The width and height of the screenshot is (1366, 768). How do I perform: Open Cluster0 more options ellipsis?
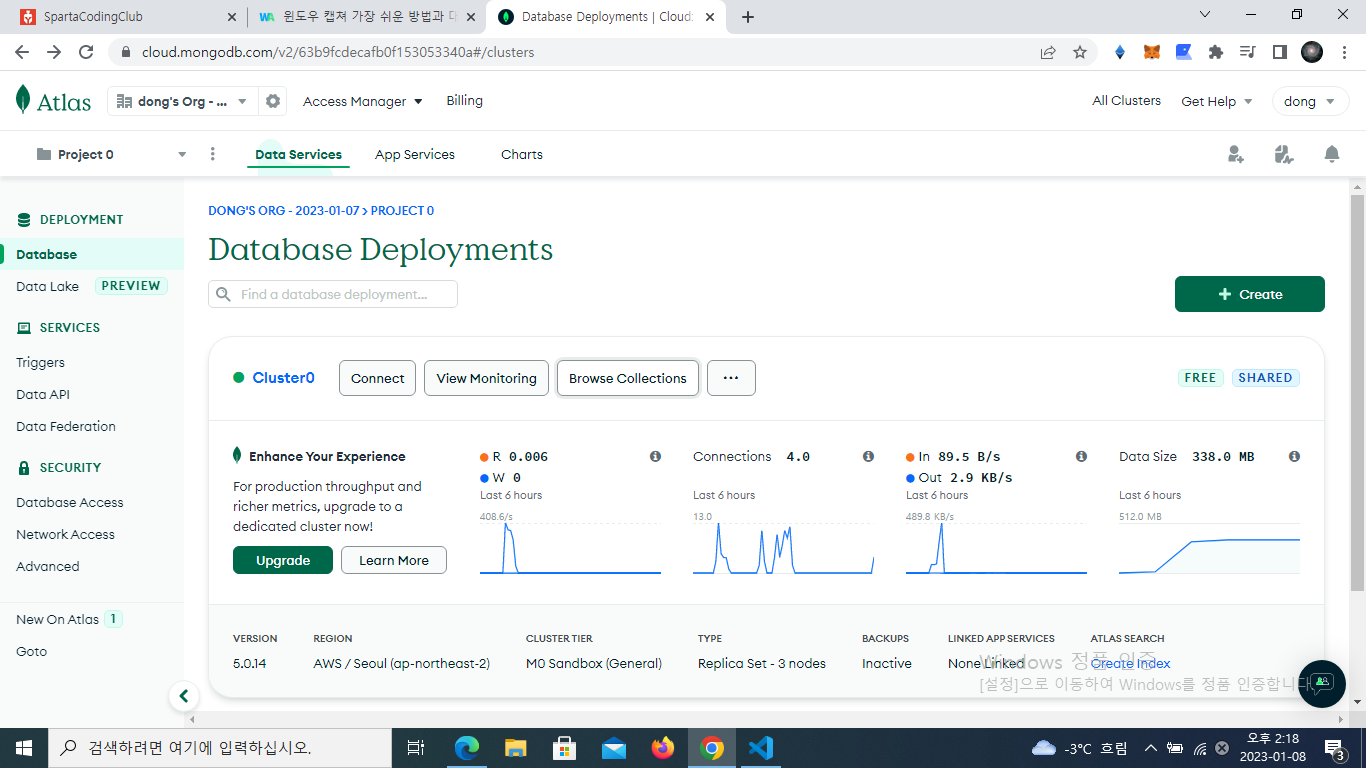click(731, 378)
